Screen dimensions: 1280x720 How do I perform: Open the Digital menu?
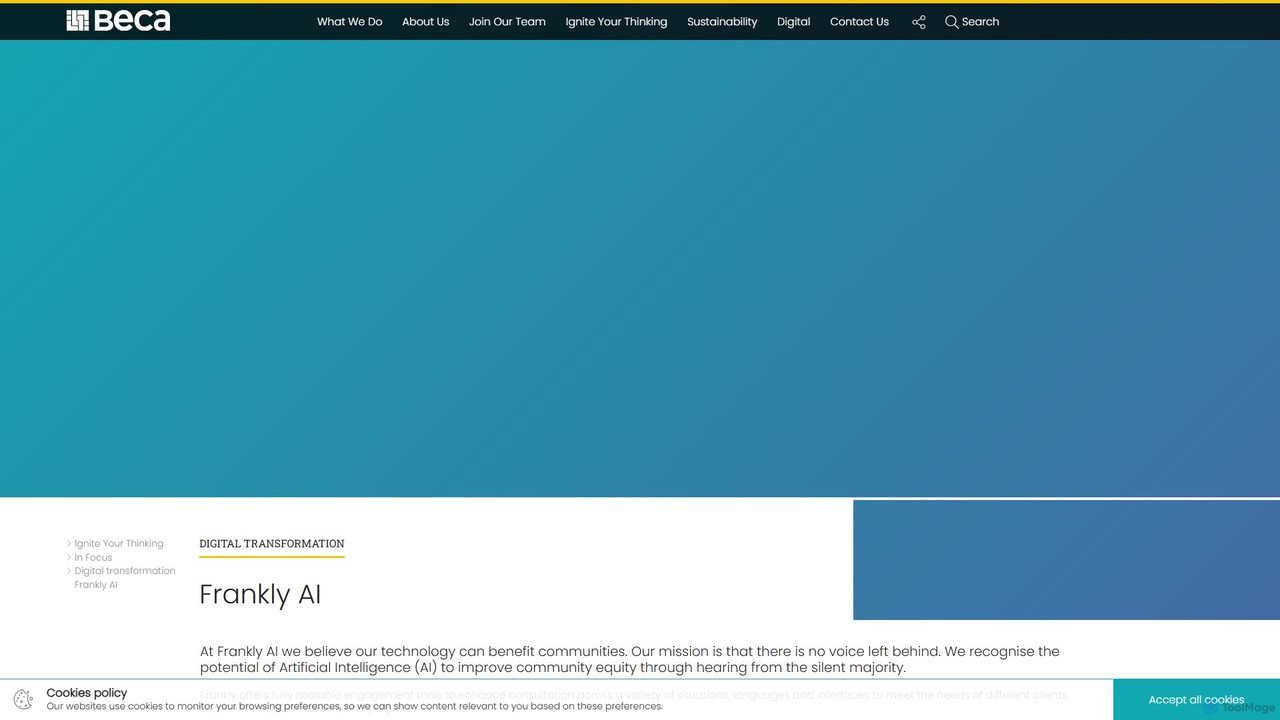point(793,22)
